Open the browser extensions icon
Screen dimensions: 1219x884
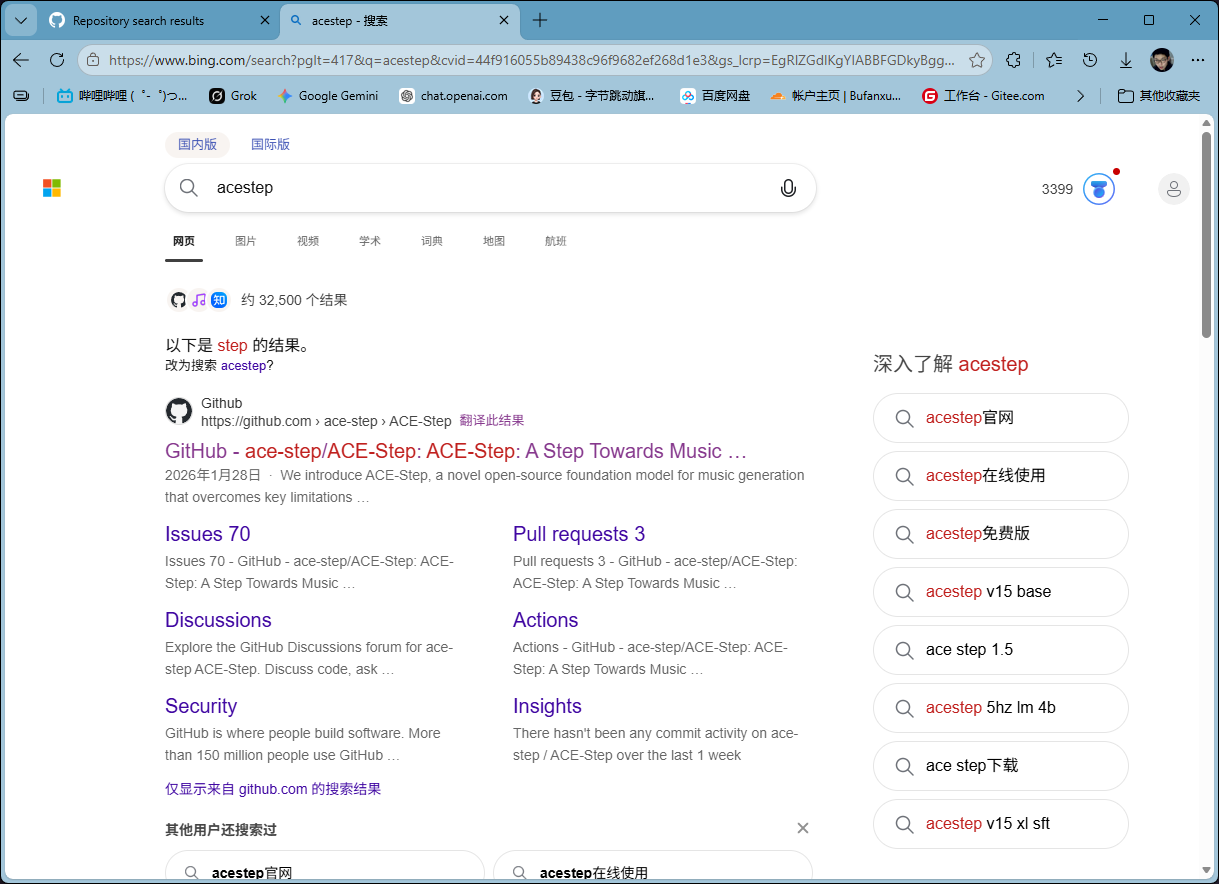coord(1013,60)
